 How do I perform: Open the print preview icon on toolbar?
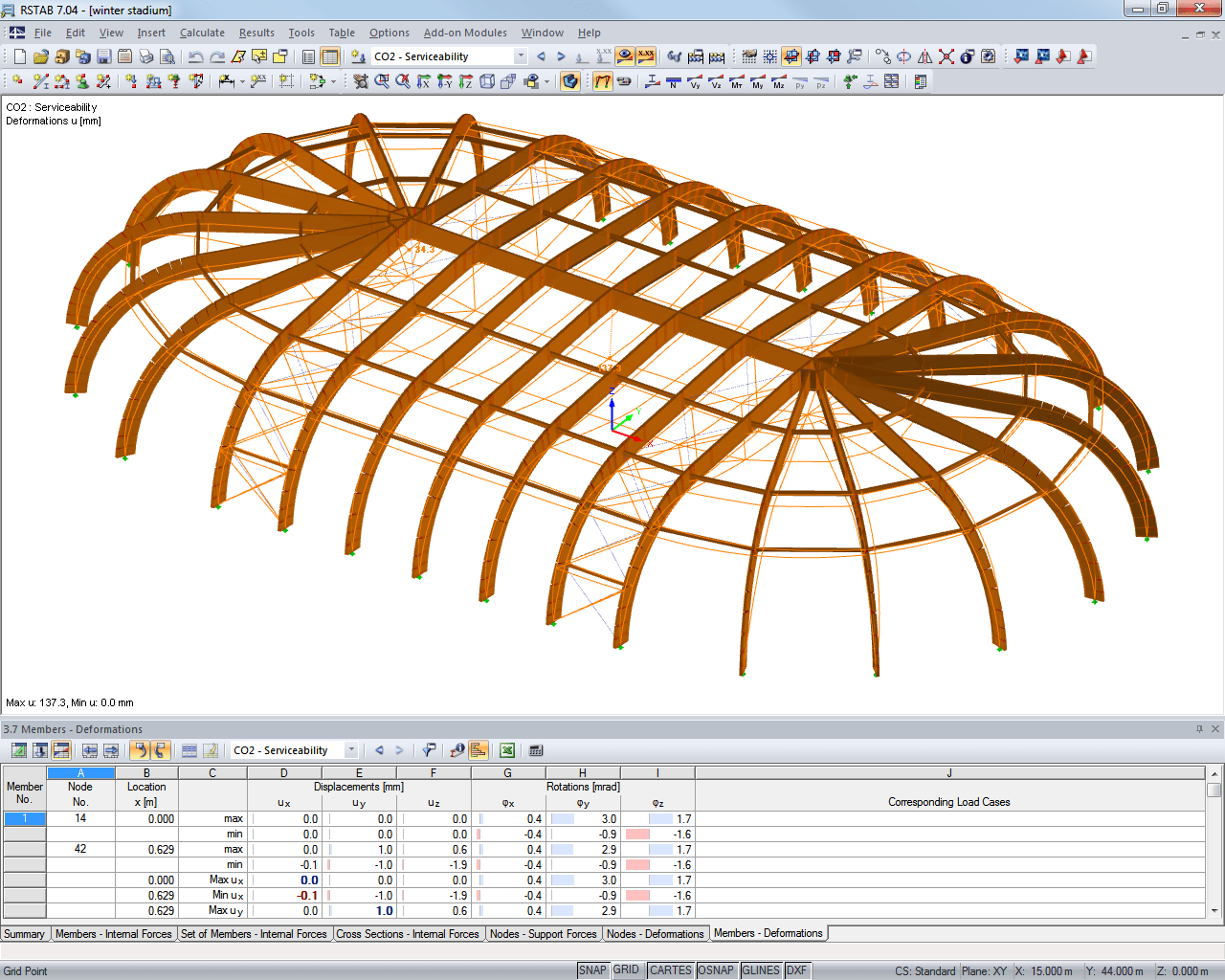(x=167, y=57)
